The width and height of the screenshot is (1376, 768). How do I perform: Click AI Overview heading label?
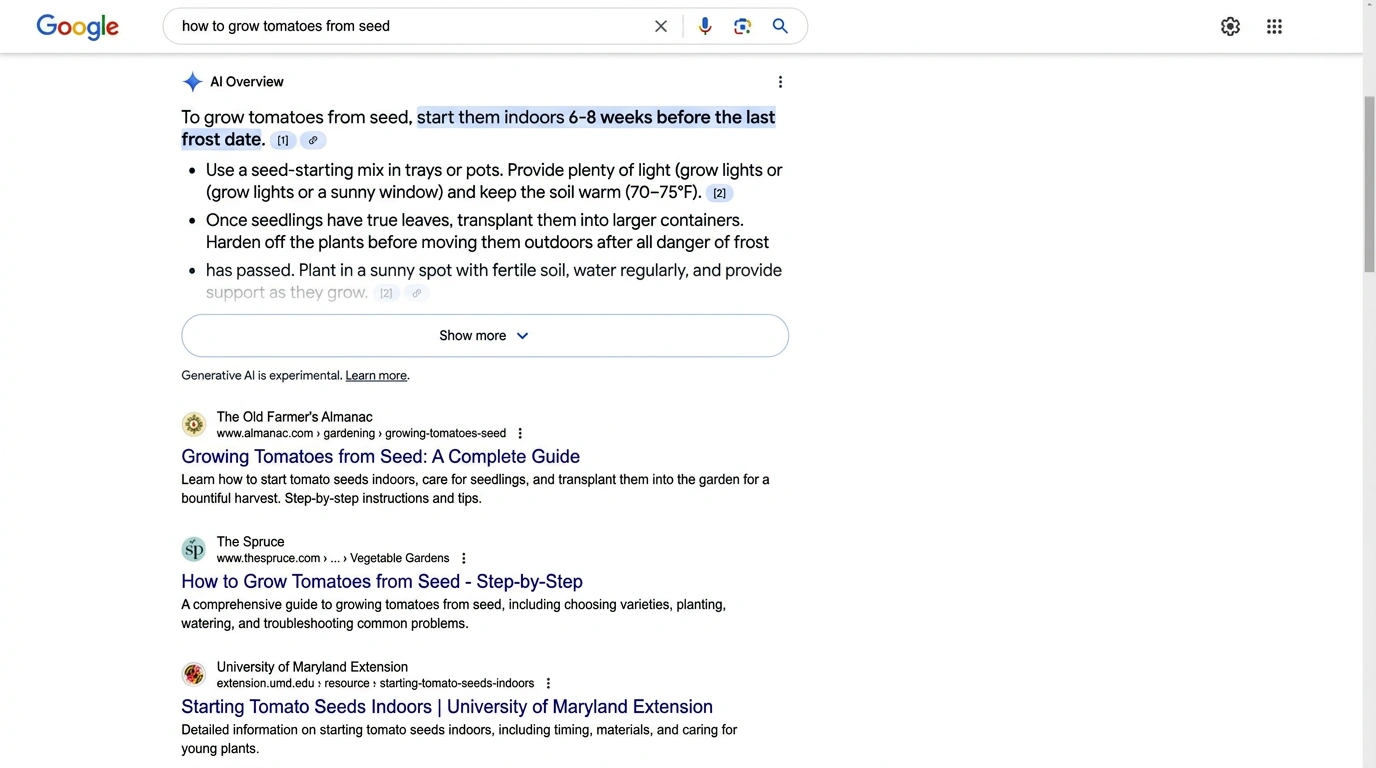coord(247,82)
